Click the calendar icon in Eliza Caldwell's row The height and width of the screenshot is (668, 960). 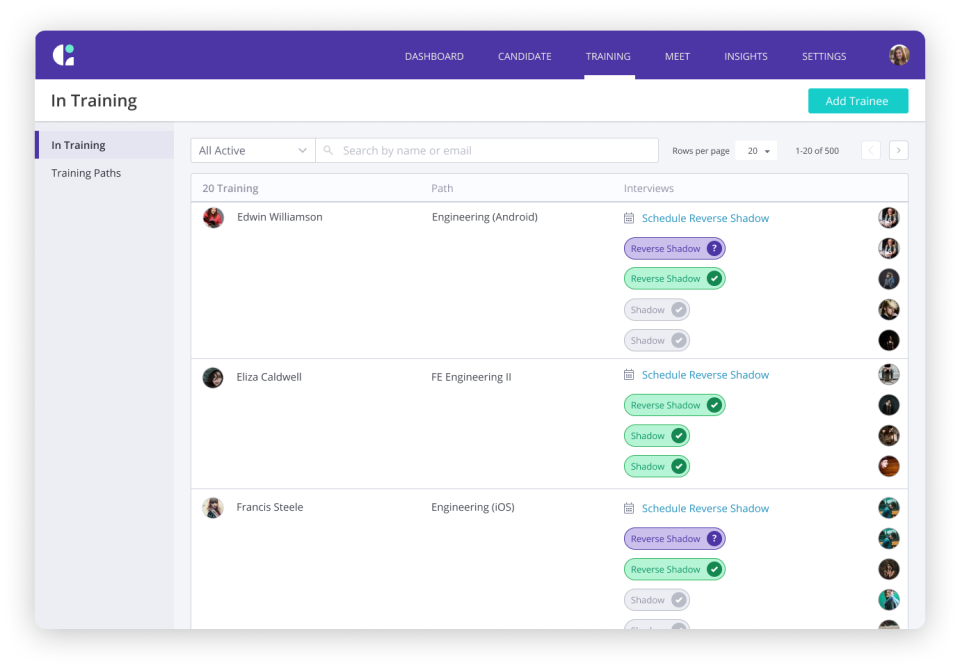(x=629, y=375)
